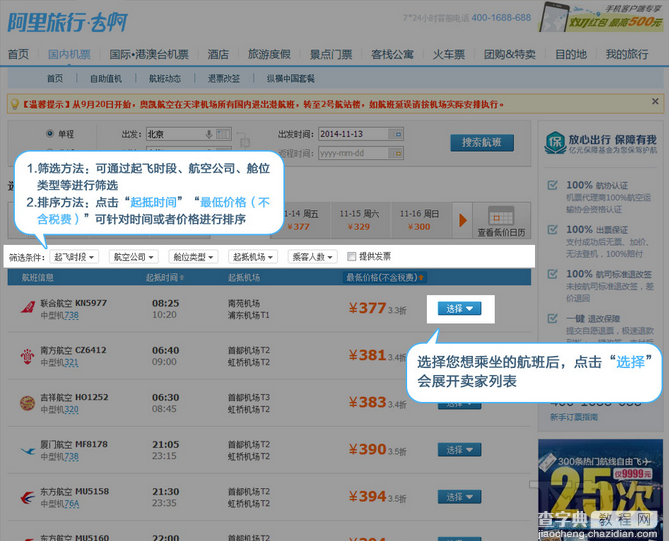Open calendar icon for 返程时间
Viewport: 669px width, 541px height.
(396, 153)
